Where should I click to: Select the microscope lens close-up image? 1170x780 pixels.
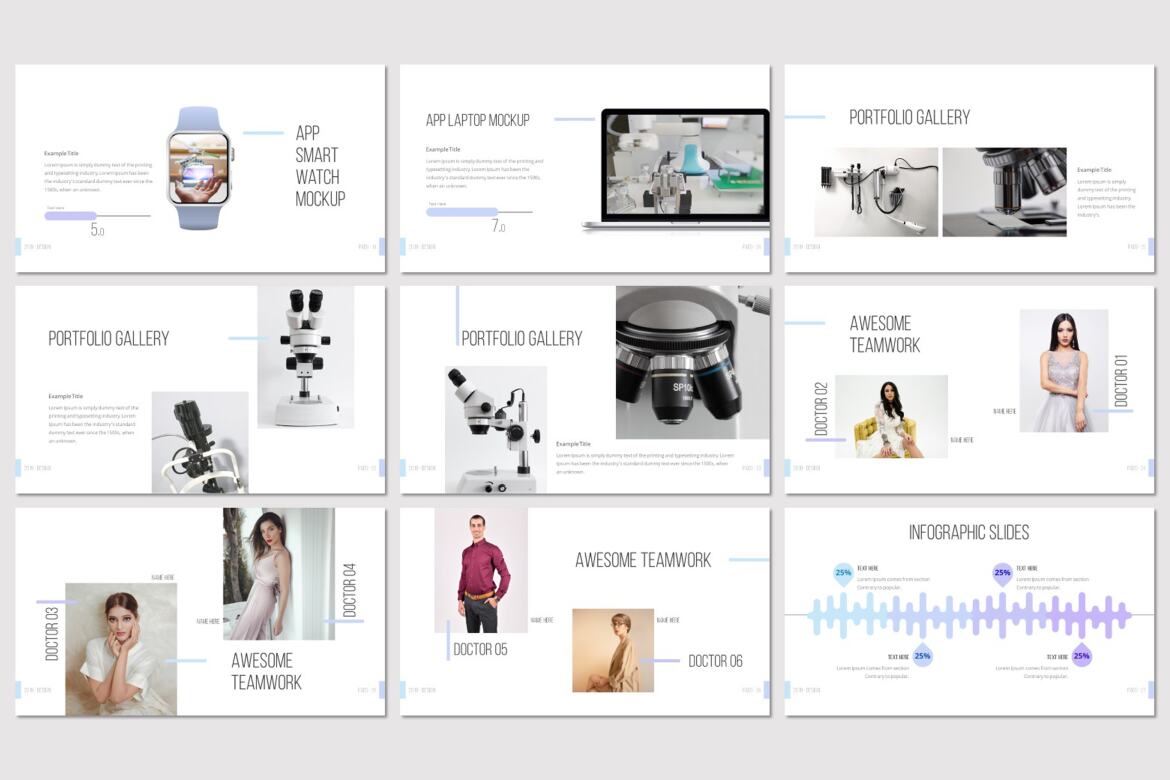click(x=1004, y=190)
